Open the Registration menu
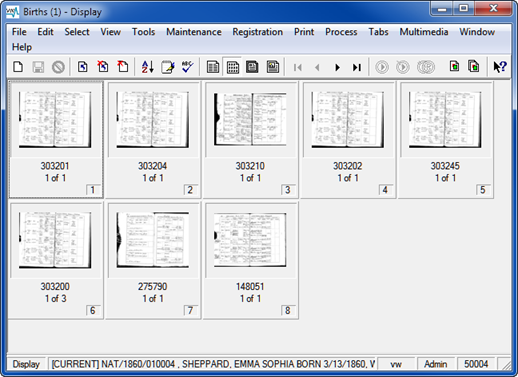 click(258, 32)
